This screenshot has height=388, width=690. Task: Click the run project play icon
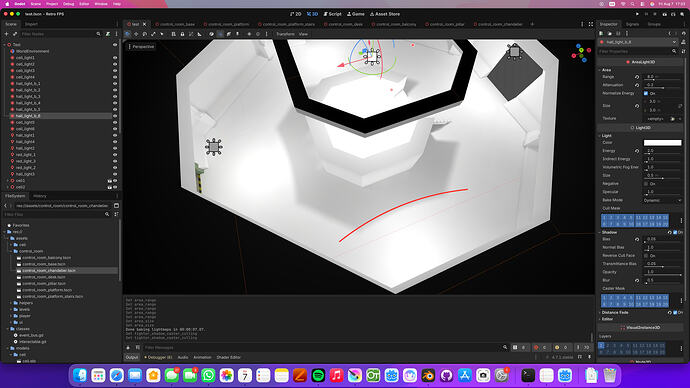(637, 14)
